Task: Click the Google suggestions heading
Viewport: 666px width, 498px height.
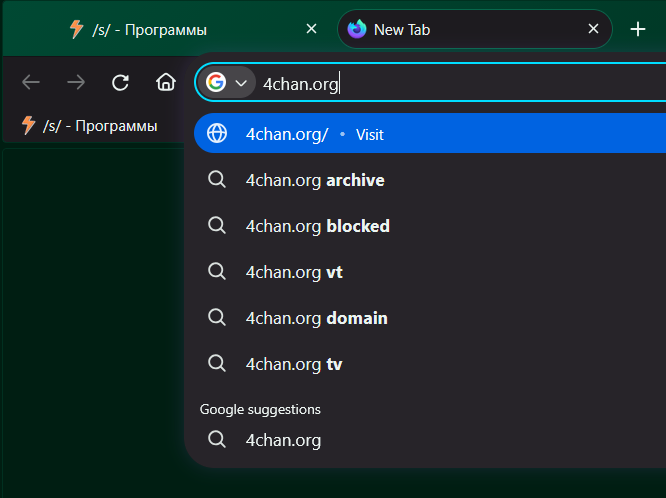Action: [260, 409]
